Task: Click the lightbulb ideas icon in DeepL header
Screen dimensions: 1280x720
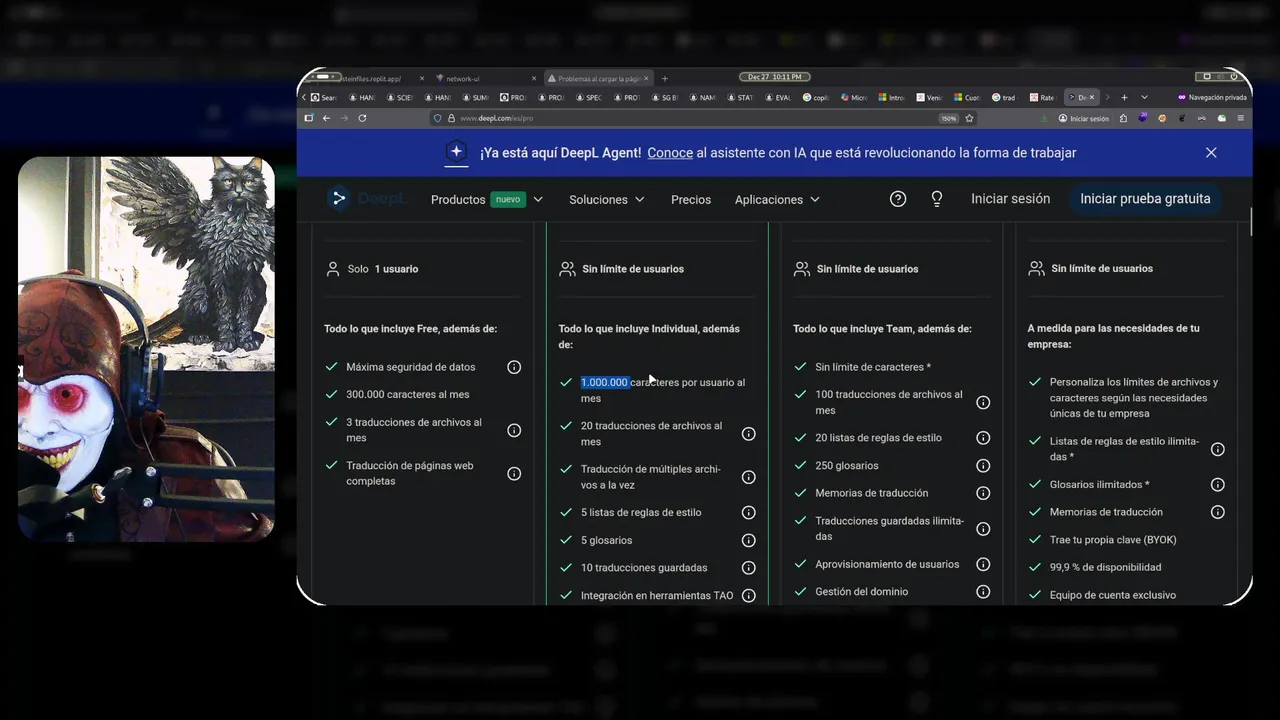Action: point(937,199)
